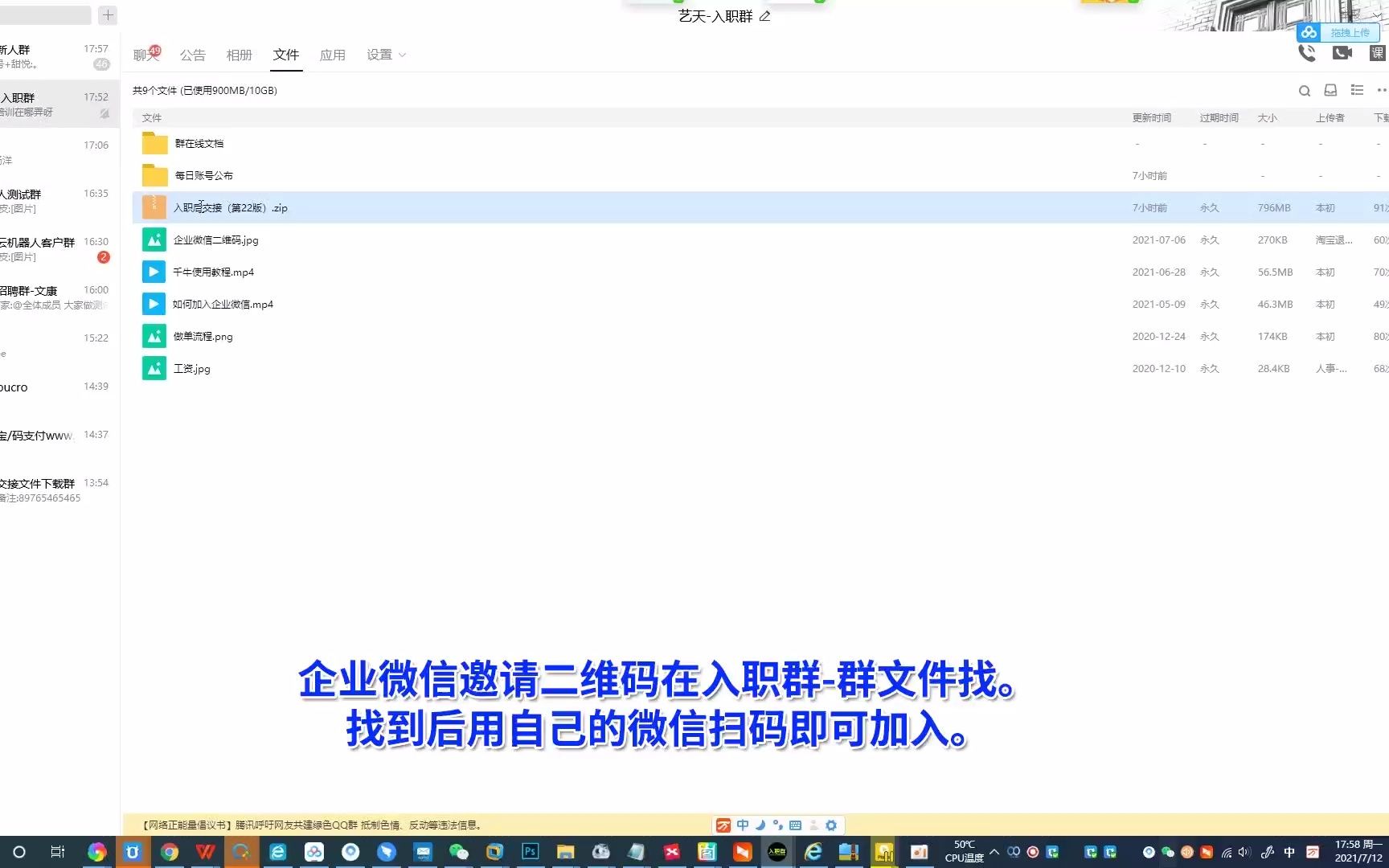Start a group video call
1389x868 pixels.
pos(1341,52)
